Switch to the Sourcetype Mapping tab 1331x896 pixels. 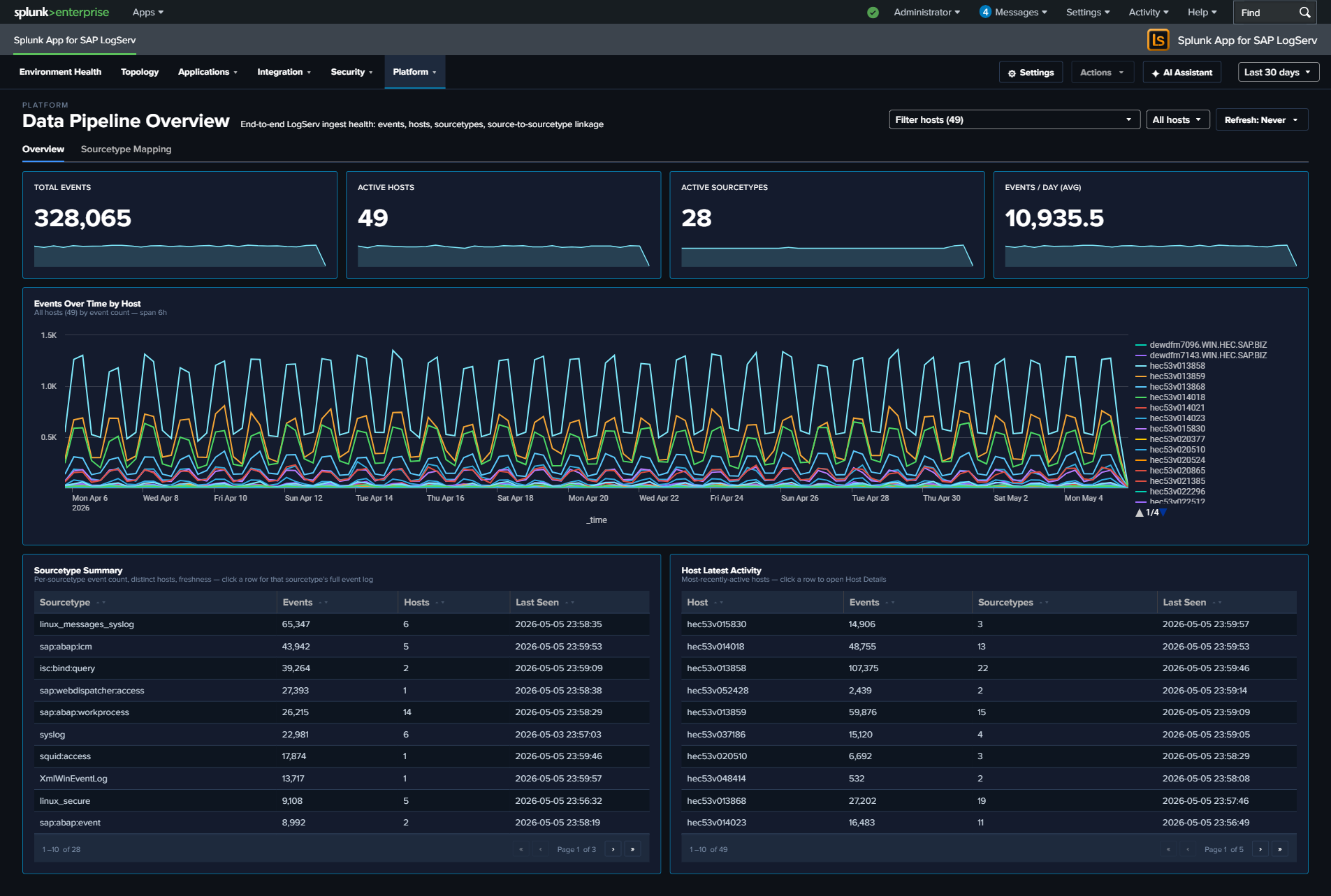coord(126,149)
